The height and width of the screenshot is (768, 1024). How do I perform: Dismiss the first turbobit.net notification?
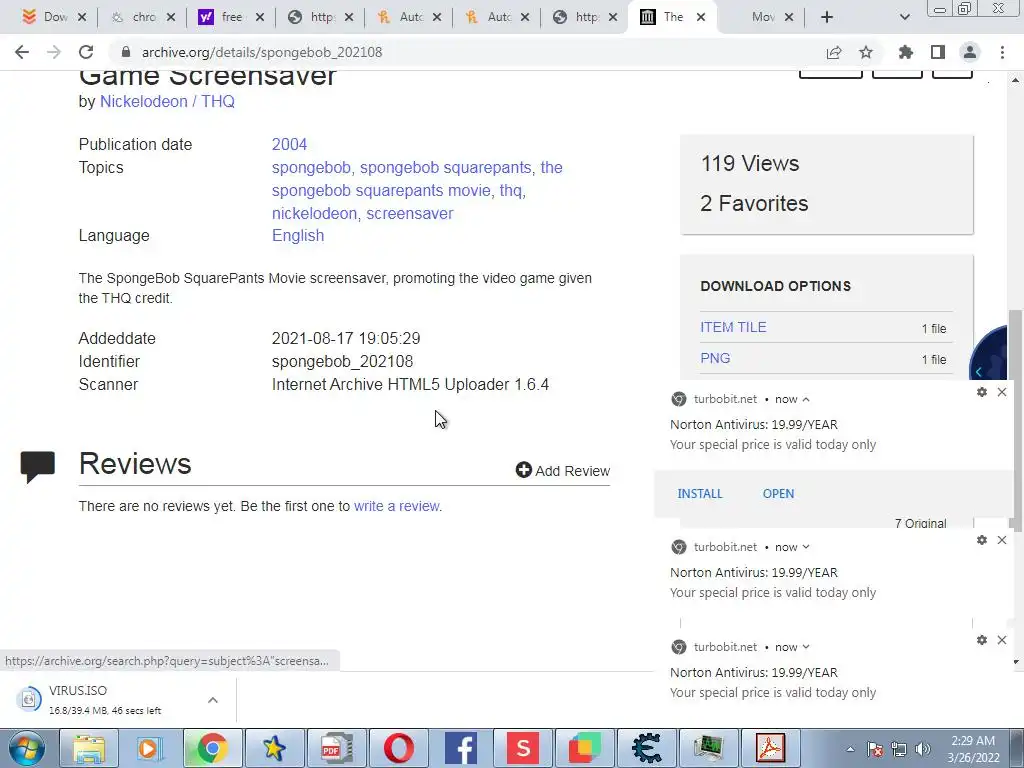pos(1002,392)
